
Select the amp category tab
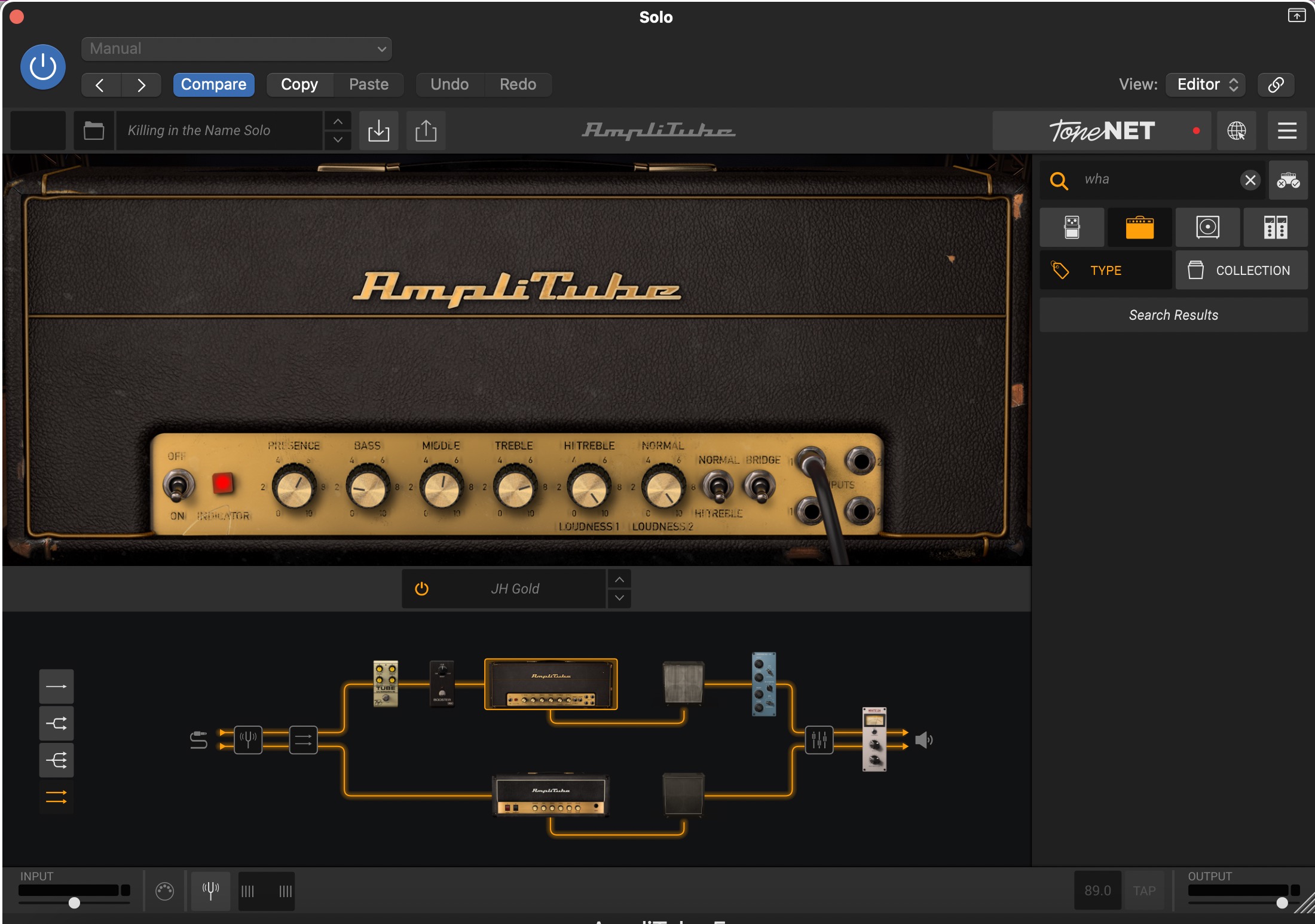pyautogui.click(x=1140, y=228)
